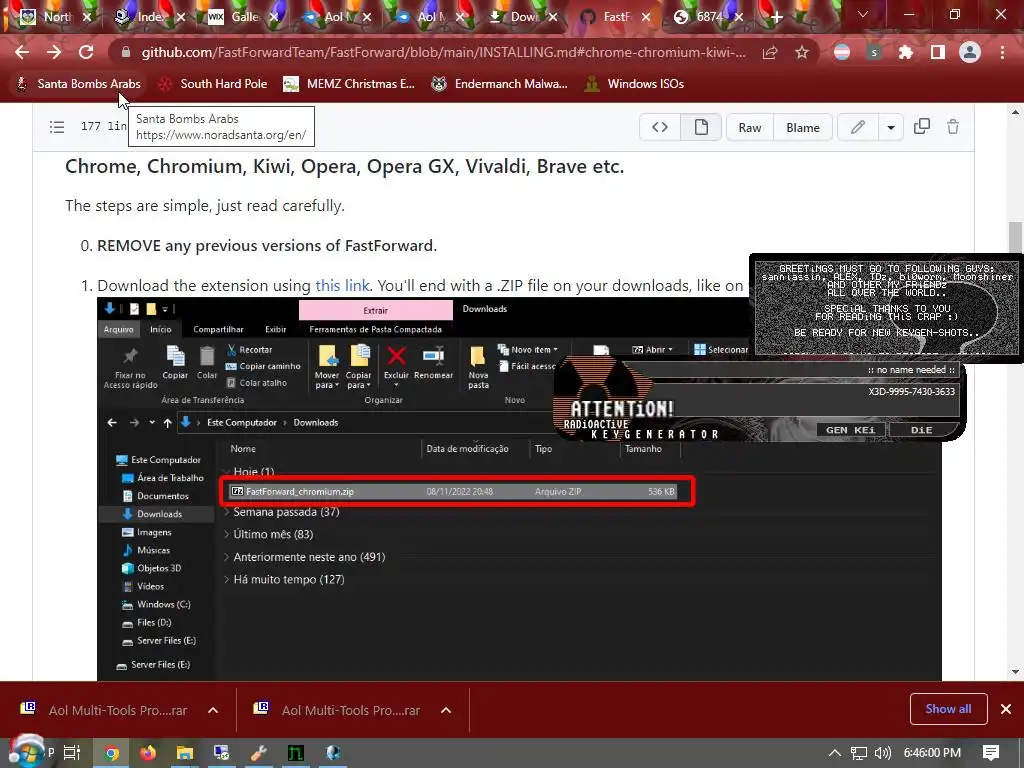This screenshot has height=768, width=1024.
Task: Share this page icon in address bar
Action: point(770,52)
